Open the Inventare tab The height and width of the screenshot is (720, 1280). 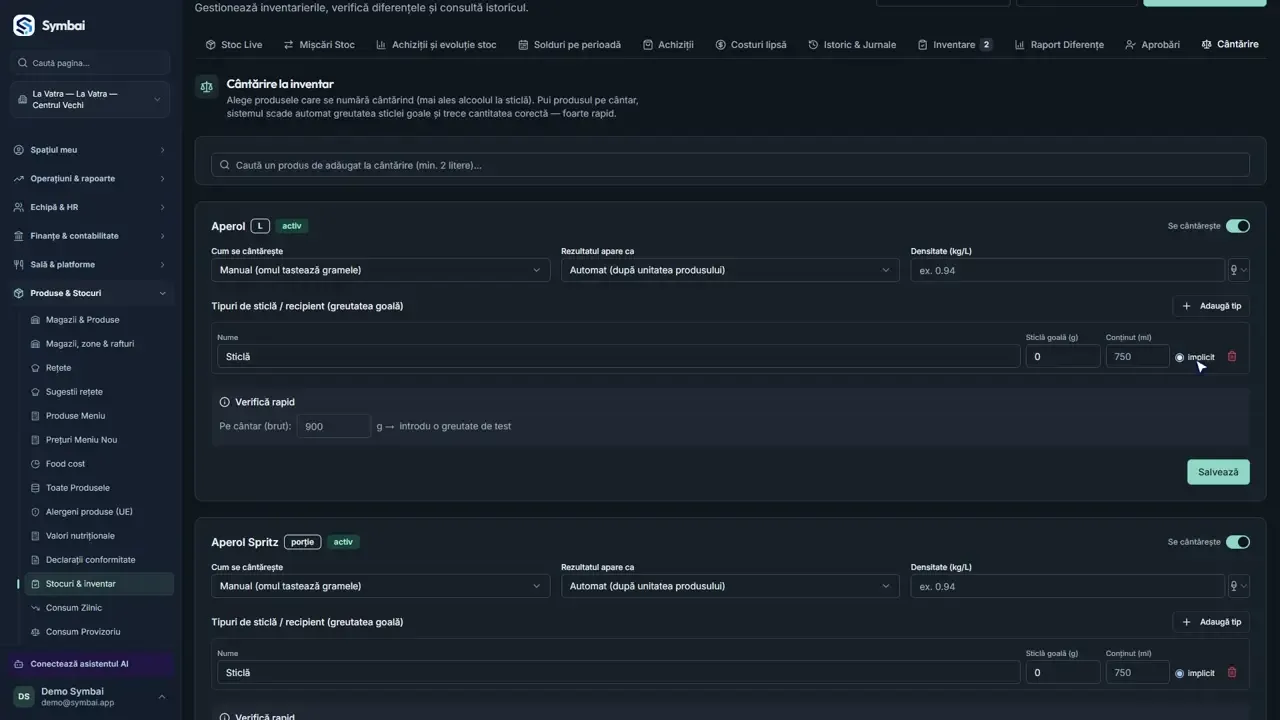click(954, 45)
